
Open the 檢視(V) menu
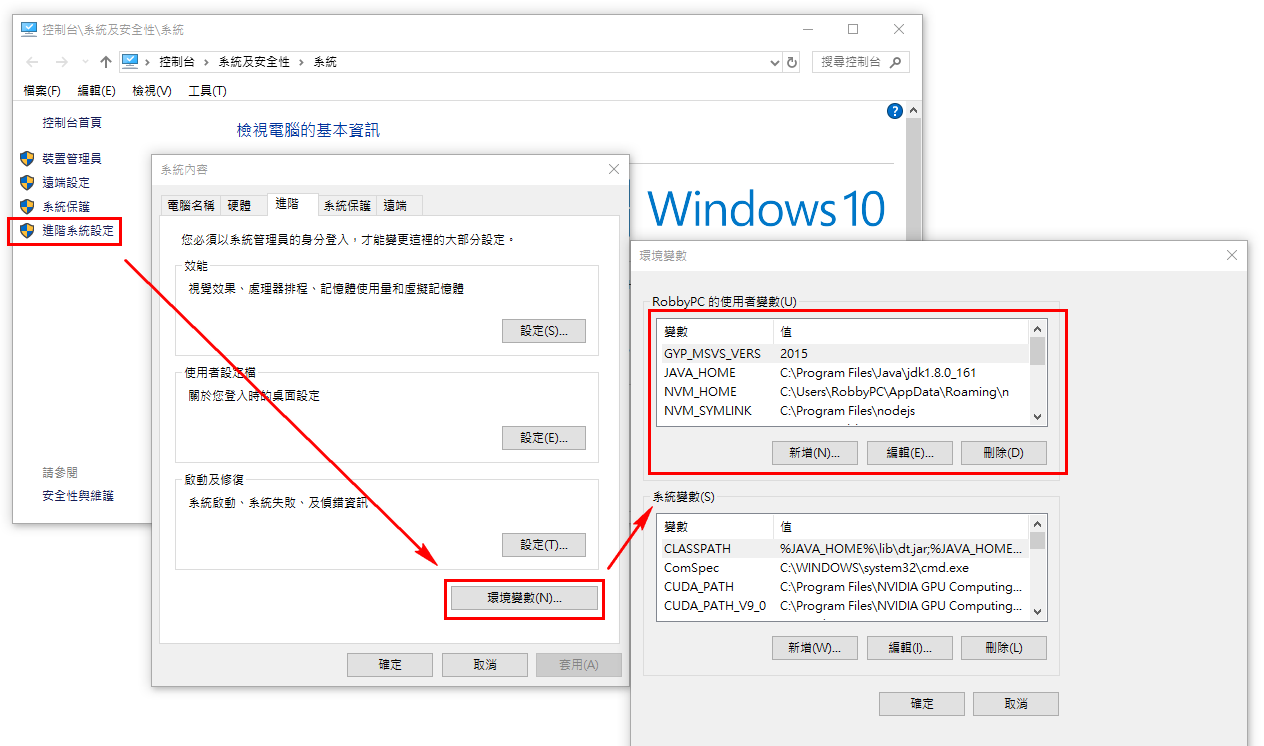pos(152,91)
